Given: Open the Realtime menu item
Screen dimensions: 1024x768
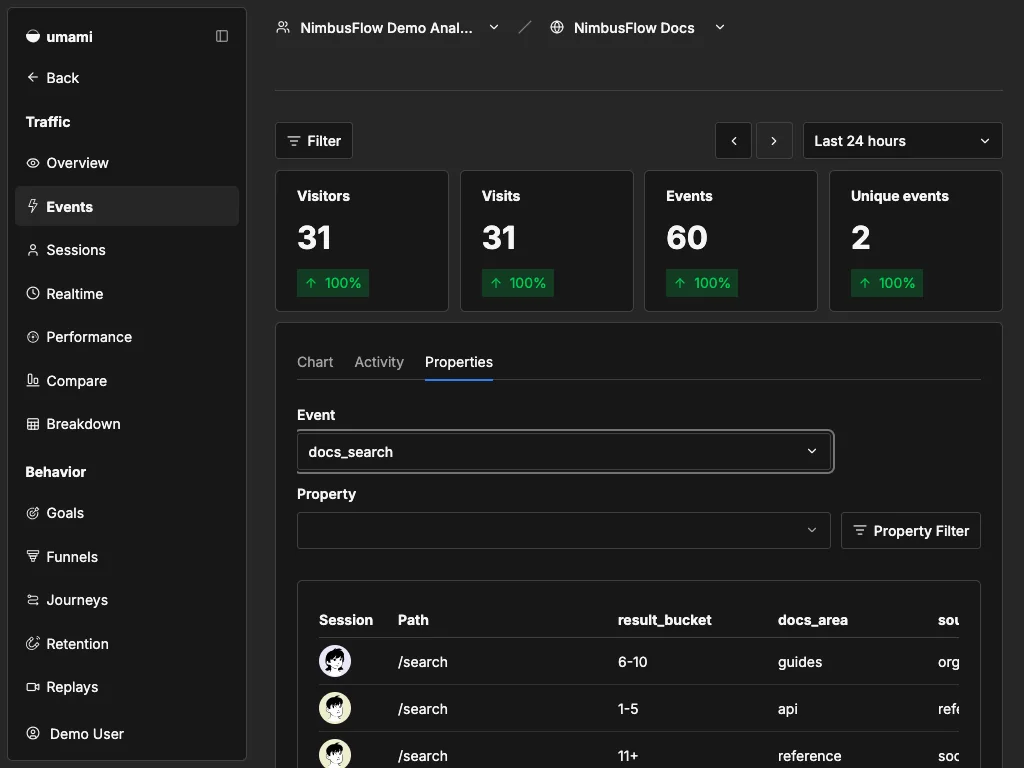Looking at the screenshot, I should (127, 293).
